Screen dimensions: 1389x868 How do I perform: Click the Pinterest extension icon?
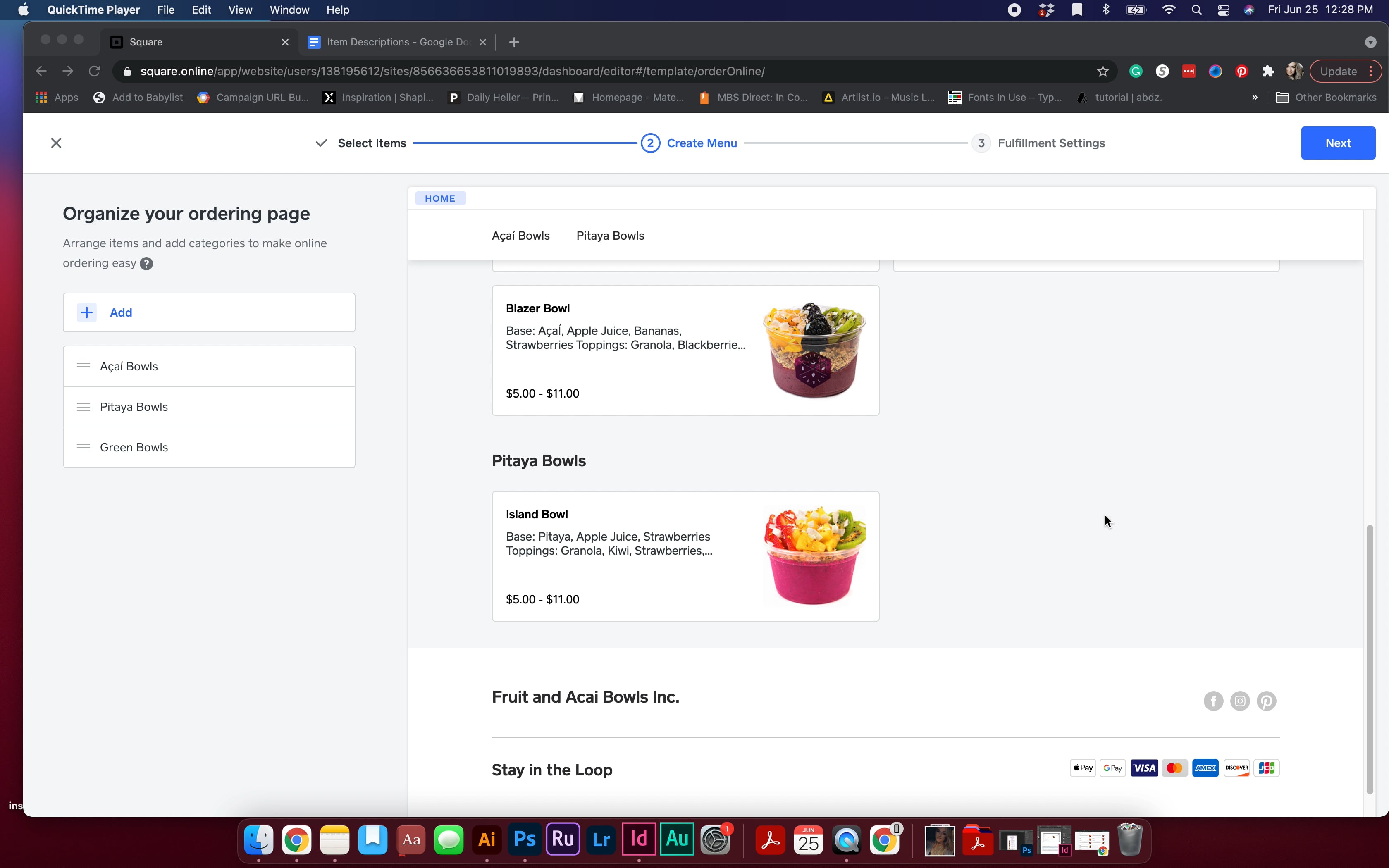pos(1241,71)
